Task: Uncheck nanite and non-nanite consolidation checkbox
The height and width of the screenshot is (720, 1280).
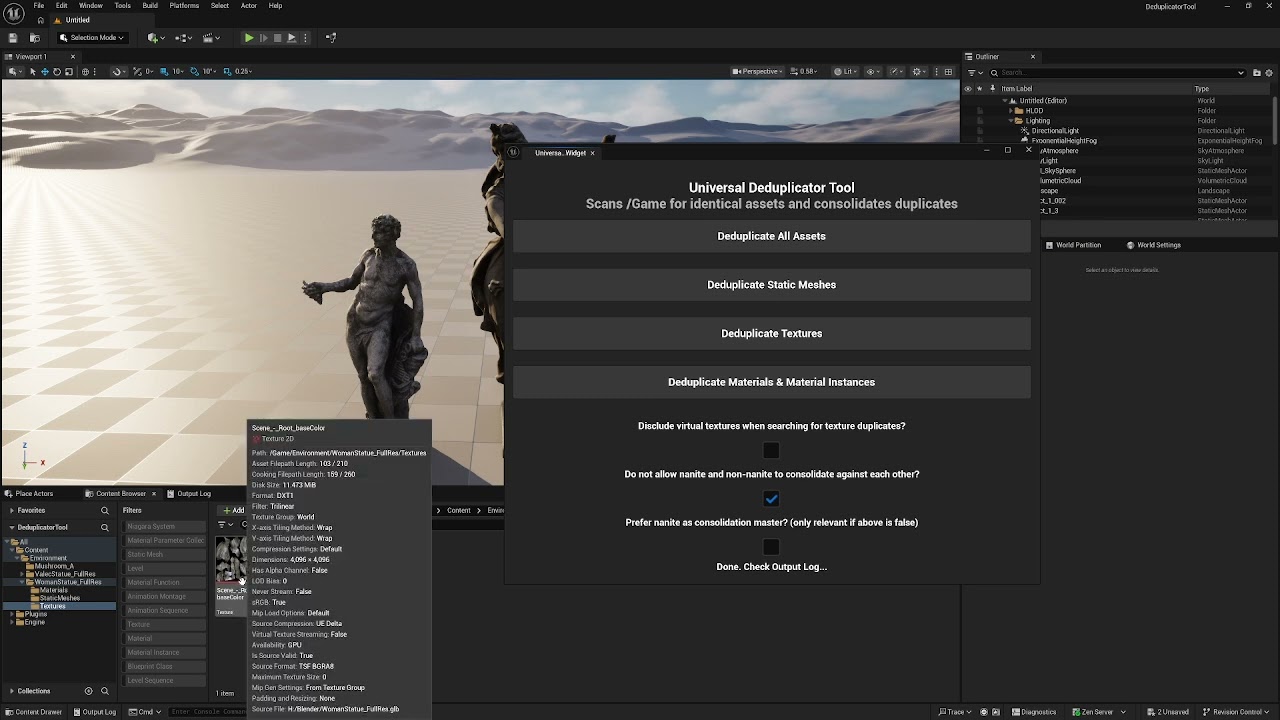Action: (771, 499)
